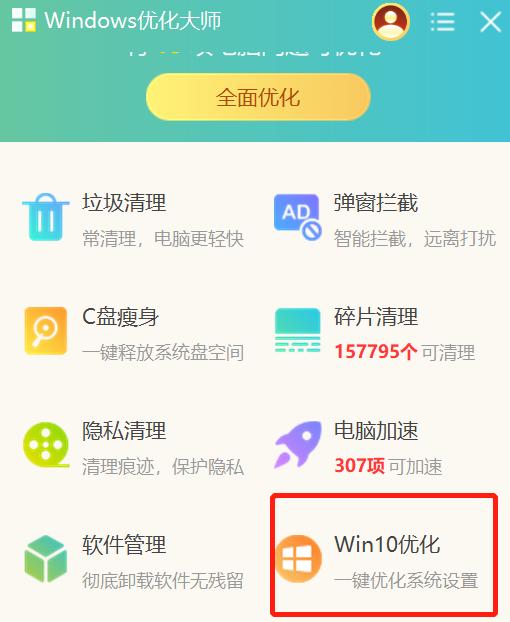
Task: Click the 全面优化 yellow button
Action: (x=258, y=97)
